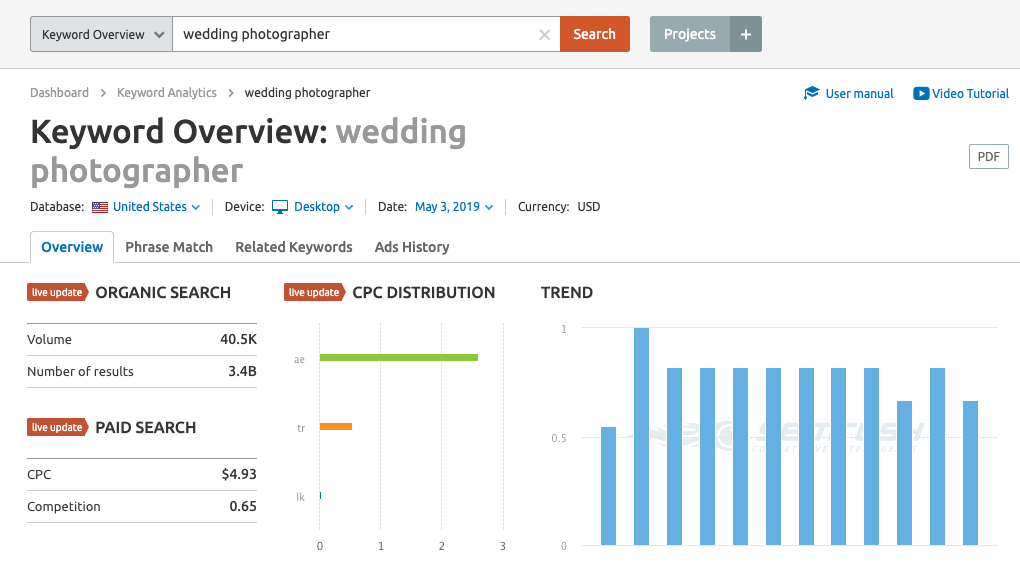The image size is (1020, 575).
Task: Click the shortest first bar in Trend chart
Action: 608,486
